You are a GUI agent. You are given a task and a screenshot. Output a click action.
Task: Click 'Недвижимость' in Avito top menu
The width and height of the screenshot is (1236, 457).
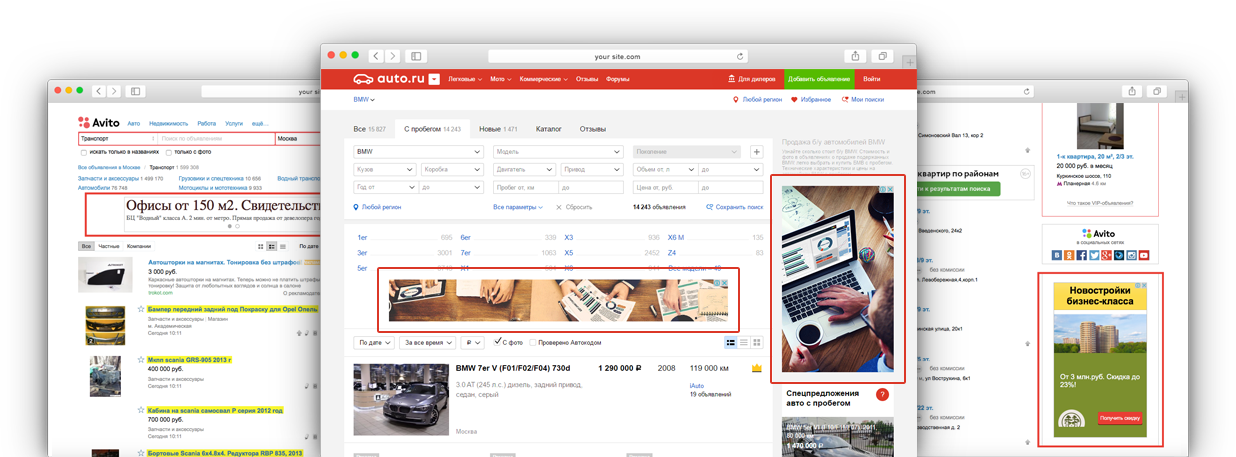tap(169, 123)
